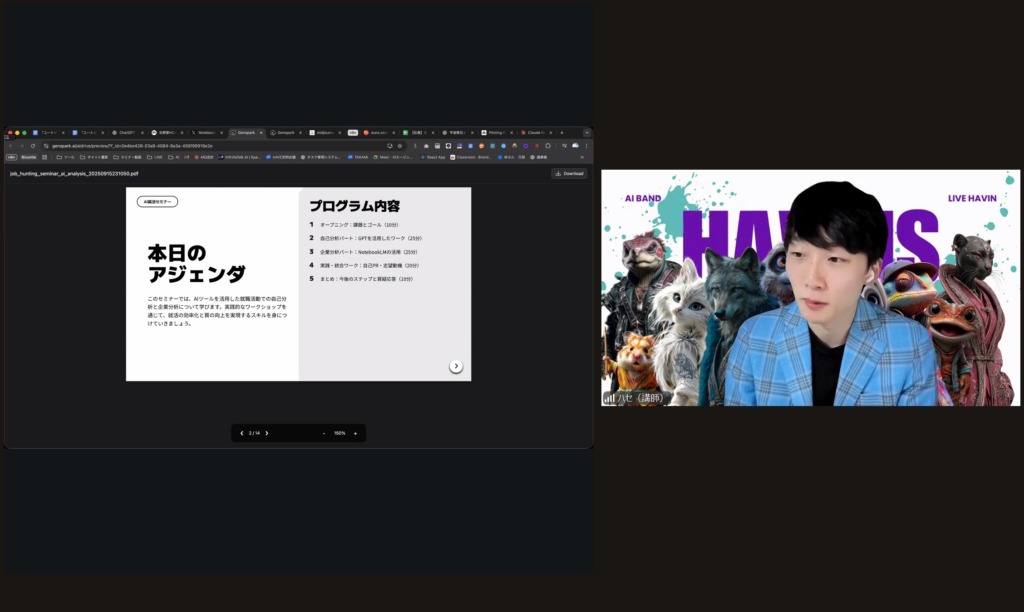Expand the tab search dropdown arrow
The height and width of the screenshot is (612, 1024).
pyautogui.click(x=585, y=132)
